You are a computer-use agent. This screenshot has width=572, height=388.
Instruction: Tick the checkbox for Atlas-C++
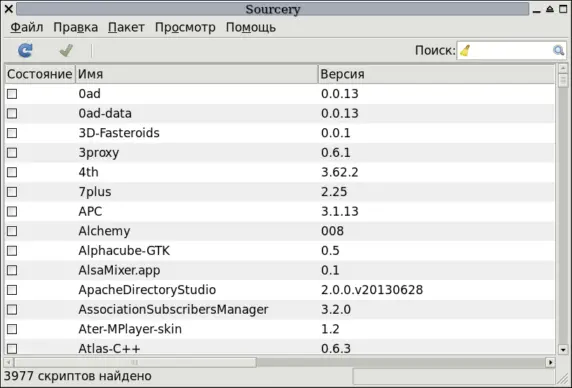coord(12,349)
